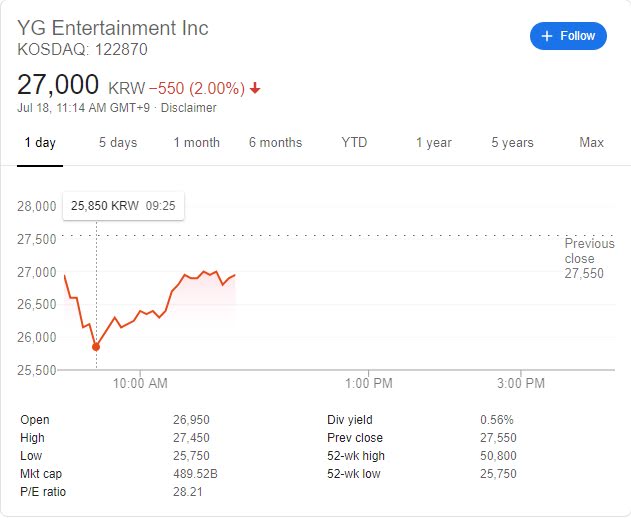
Task: Click the red data point marker on chart
Action: [x=96, y=347]
